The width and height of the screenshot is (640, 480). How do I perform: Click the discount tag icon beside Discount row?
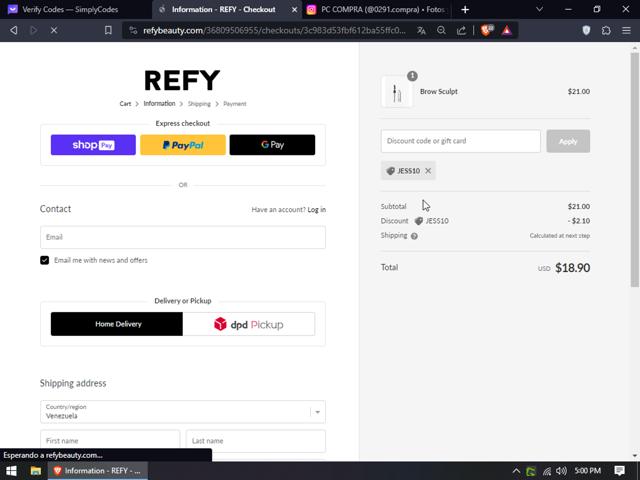[x=418, y=221]
